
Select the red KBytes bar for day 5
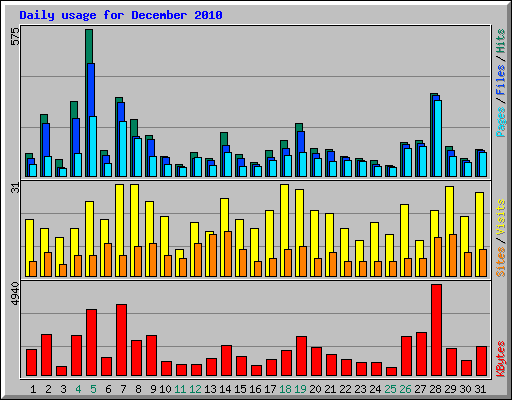91,343
